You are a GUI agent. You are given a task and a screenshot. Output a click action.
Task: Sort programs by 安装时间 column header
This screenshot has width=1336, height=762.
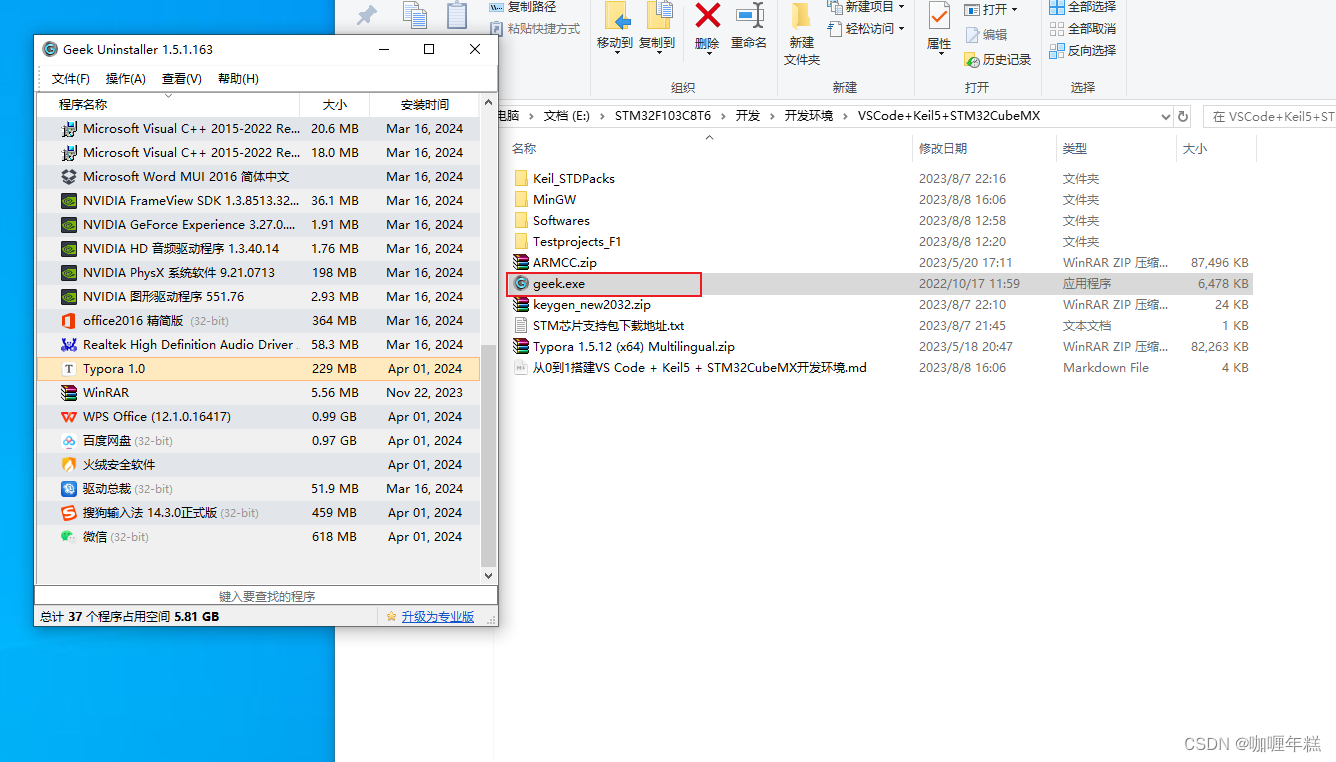pos(424,104)
